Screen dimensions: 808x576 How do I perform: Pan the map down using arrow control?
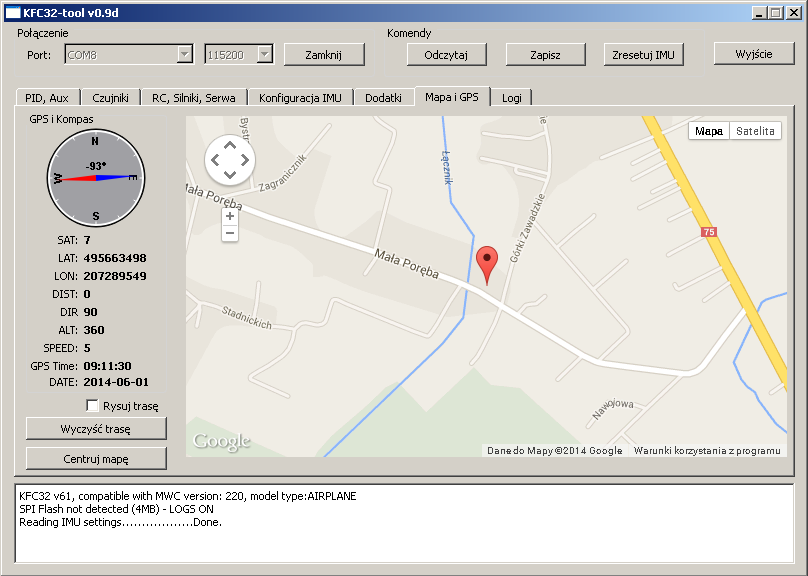coord(230,175)
